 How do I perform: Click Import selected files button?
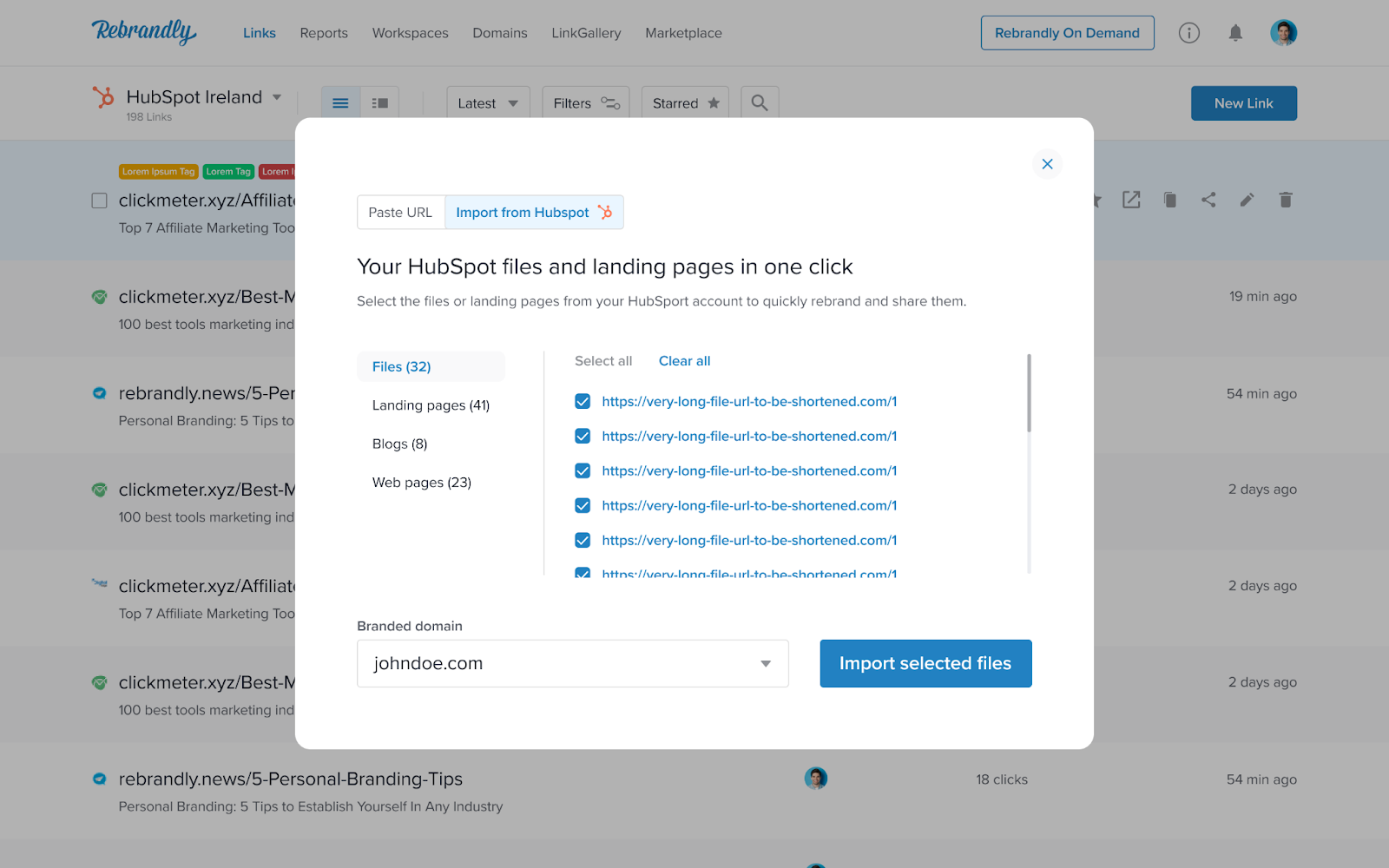[x=925, y=663]
